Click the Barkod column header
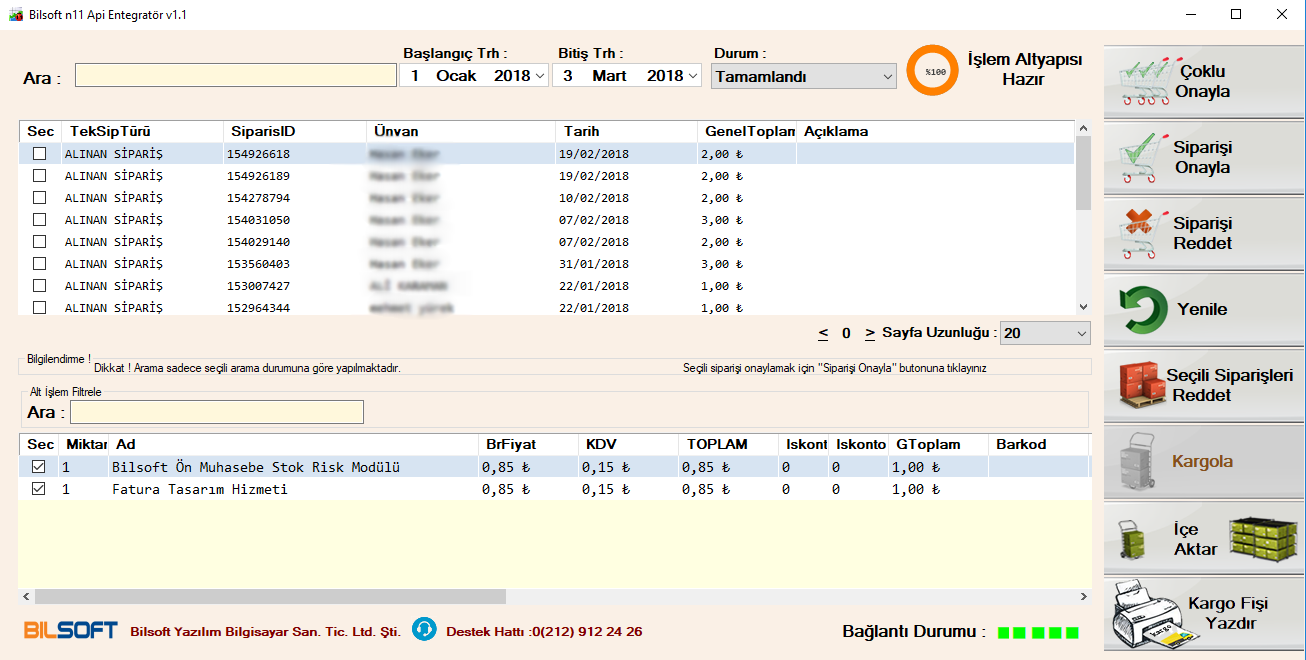This screenshot has width=1306, height=660. point(1038,444)
